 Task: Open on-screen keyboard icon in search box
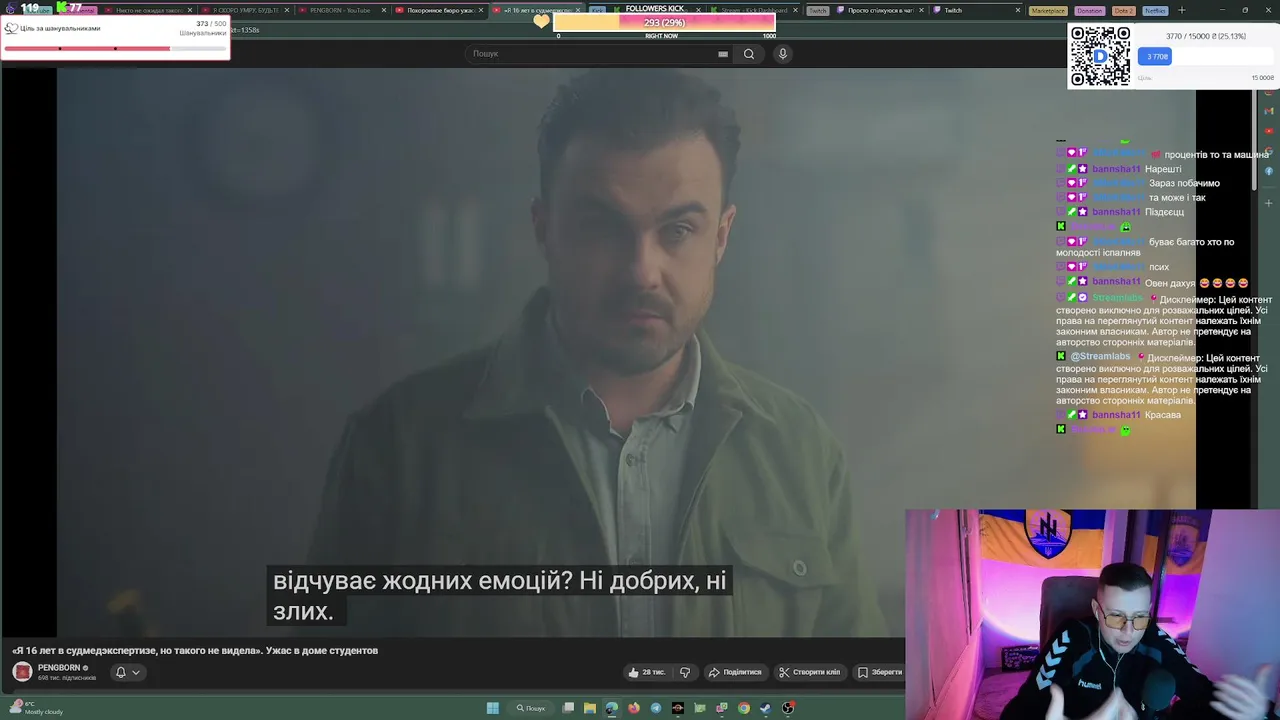tap(723, 54)
